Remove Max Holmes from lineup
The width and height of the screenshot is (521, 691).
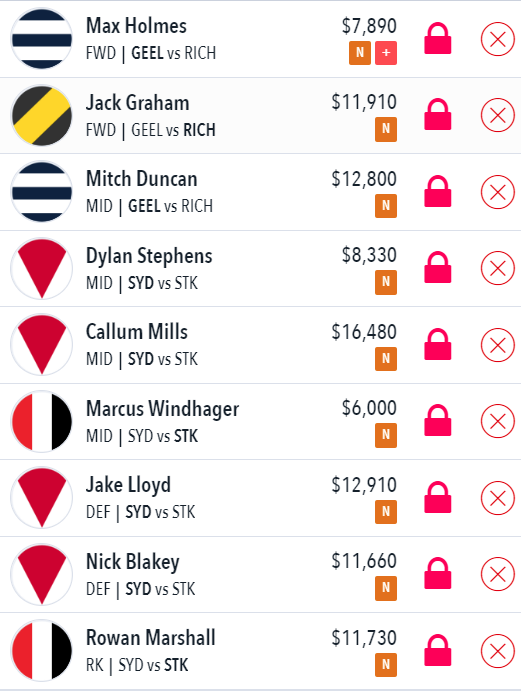[x=498, y=39]
